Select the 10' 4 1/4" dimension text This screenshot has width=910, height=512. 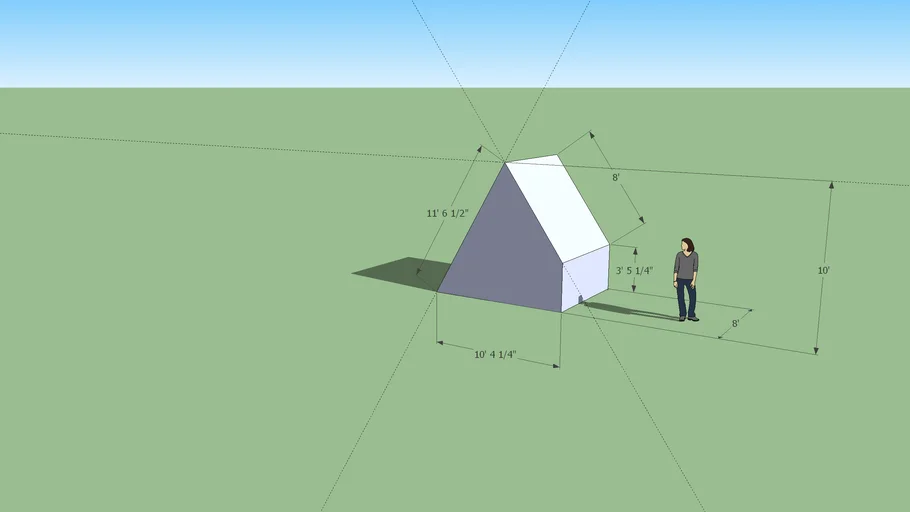(495, 355)
